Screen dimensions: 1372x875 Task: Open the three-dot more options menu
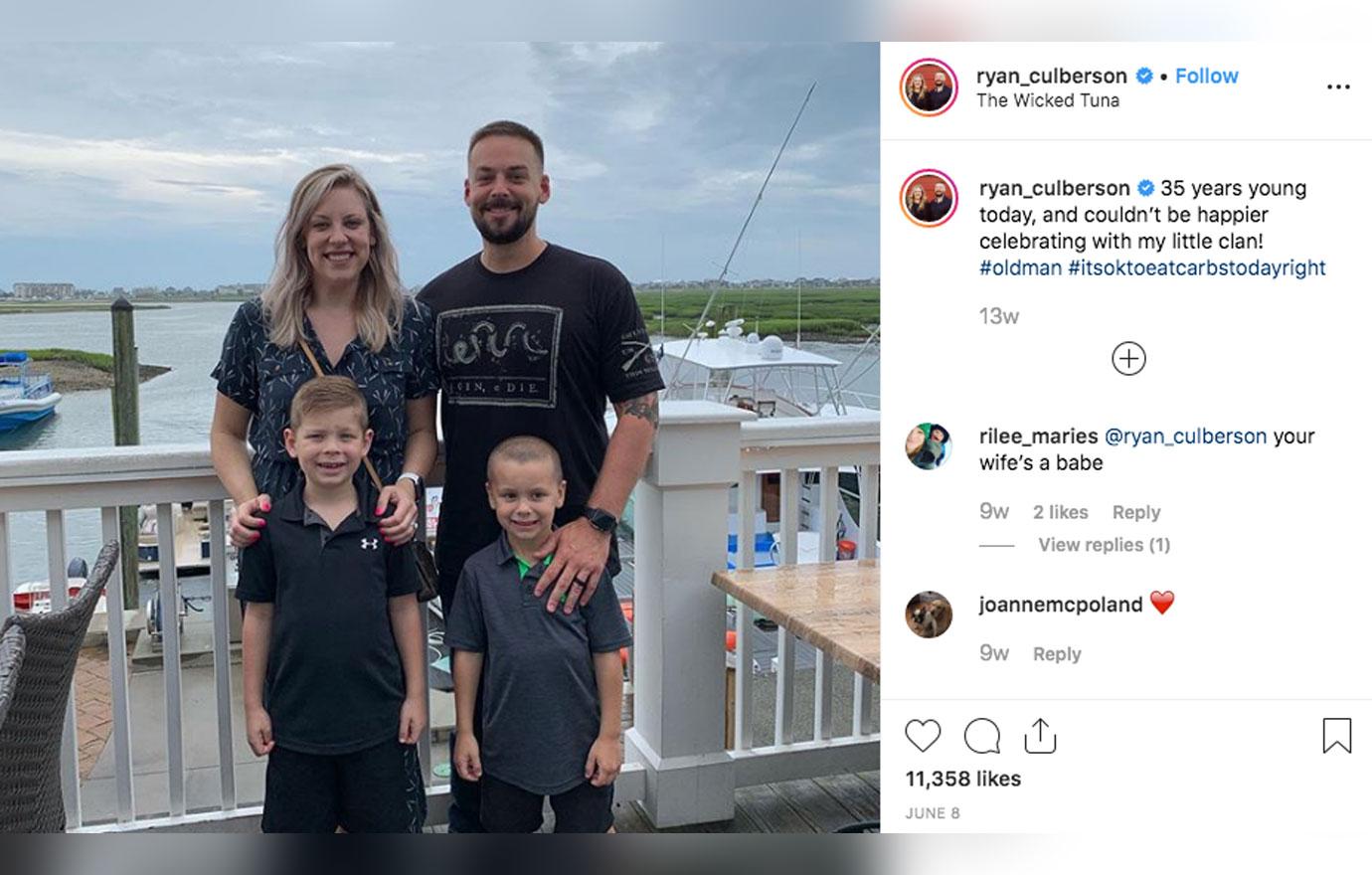(1338, 87)
